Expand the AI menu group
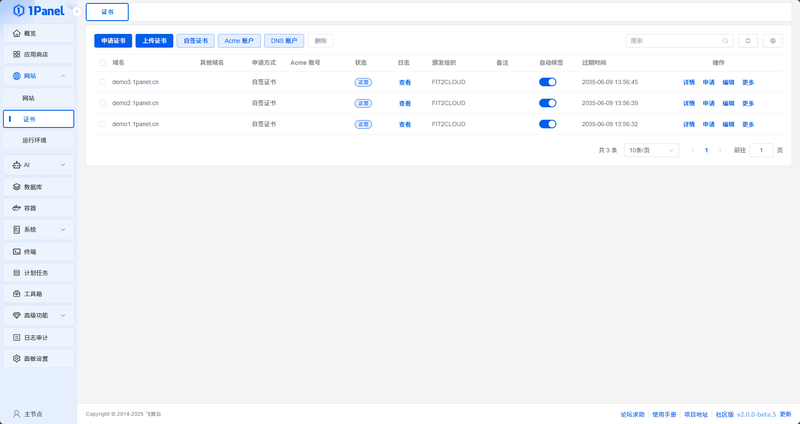Screen dimensions: 800x424 click(x=39, y=165)
